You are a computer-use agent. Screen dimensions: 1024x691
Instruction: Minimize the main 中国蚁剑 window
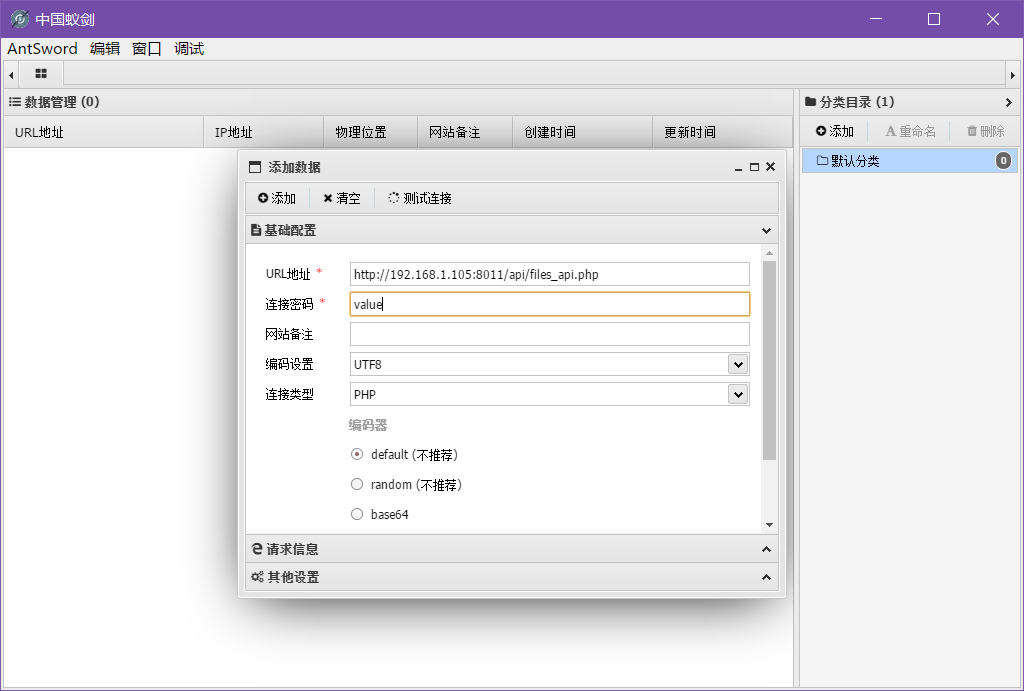point(876,19)
